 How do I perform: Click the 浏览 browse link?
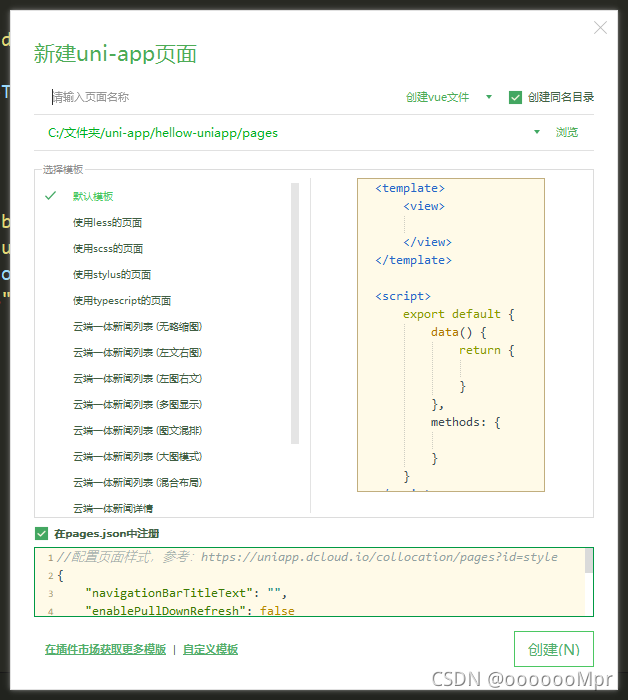pyautogui.click(x=567, y=132)
